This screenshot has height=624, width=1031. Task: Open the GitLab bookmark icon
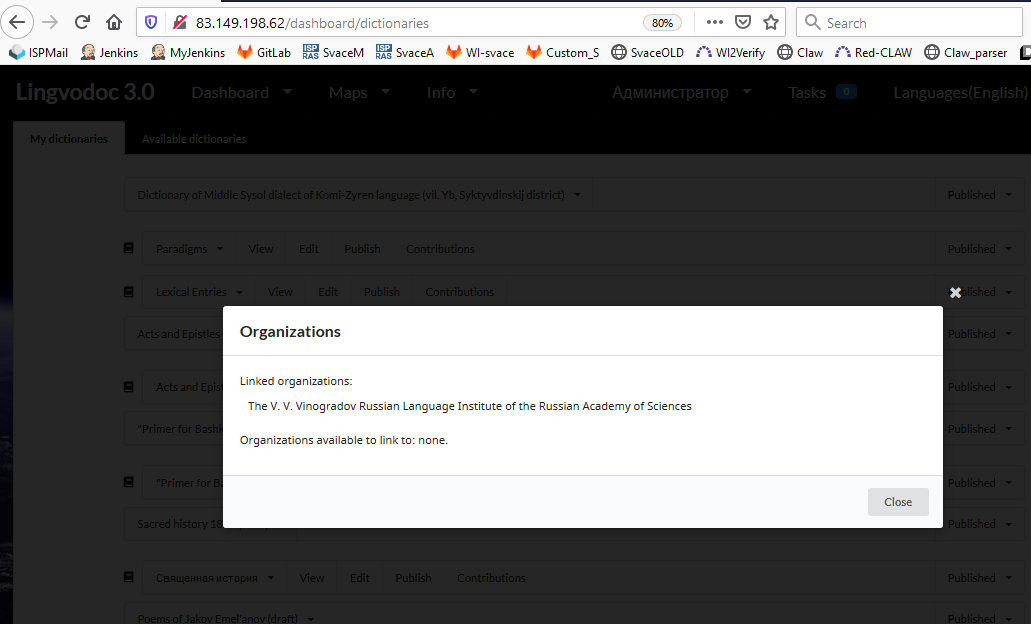point(242,52)
